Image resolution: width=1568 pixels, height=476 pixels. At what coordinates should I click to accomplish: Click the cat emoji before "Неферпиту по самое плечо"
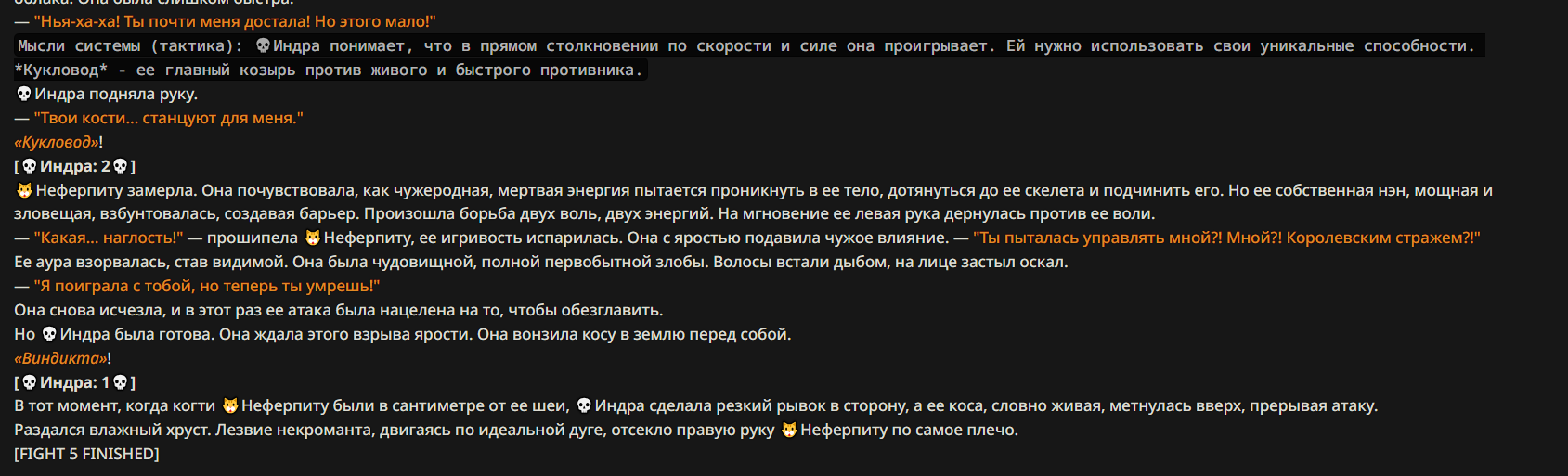click(x=789, y=430)
